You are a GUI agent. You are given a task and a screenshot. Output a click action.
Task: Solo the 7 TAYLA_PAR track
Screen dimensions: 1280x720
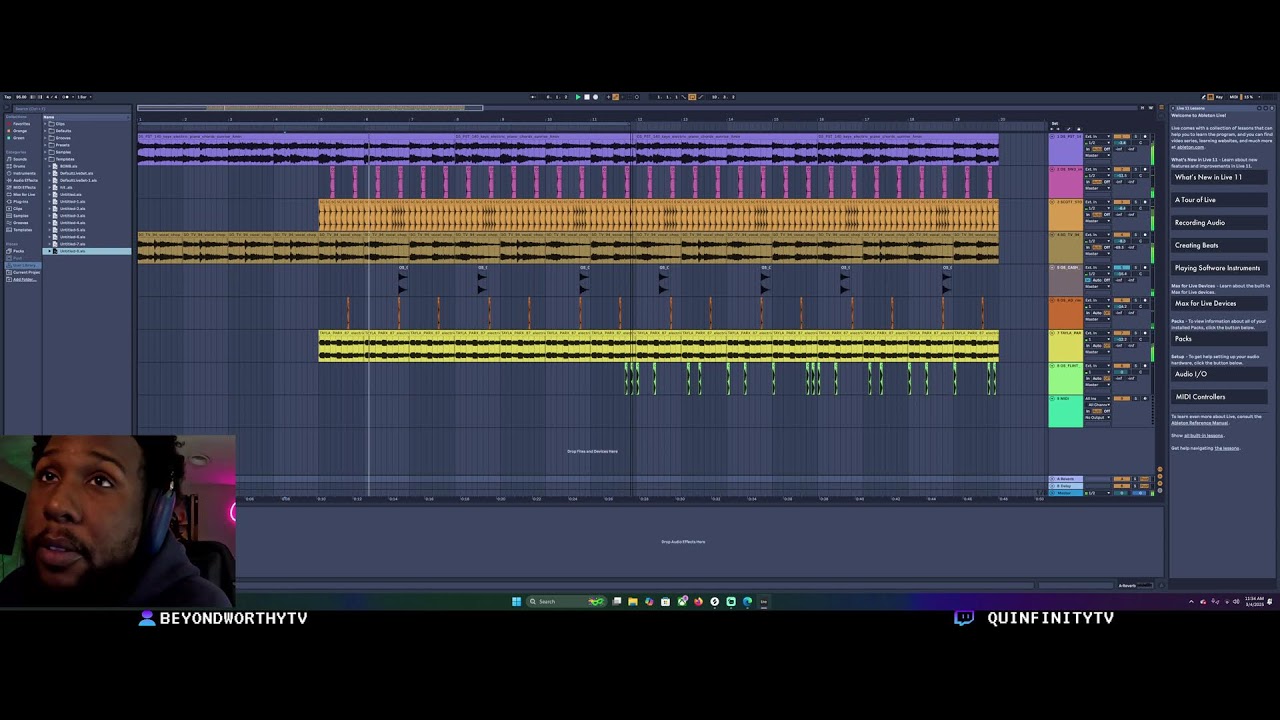[x=1136, y=333]
